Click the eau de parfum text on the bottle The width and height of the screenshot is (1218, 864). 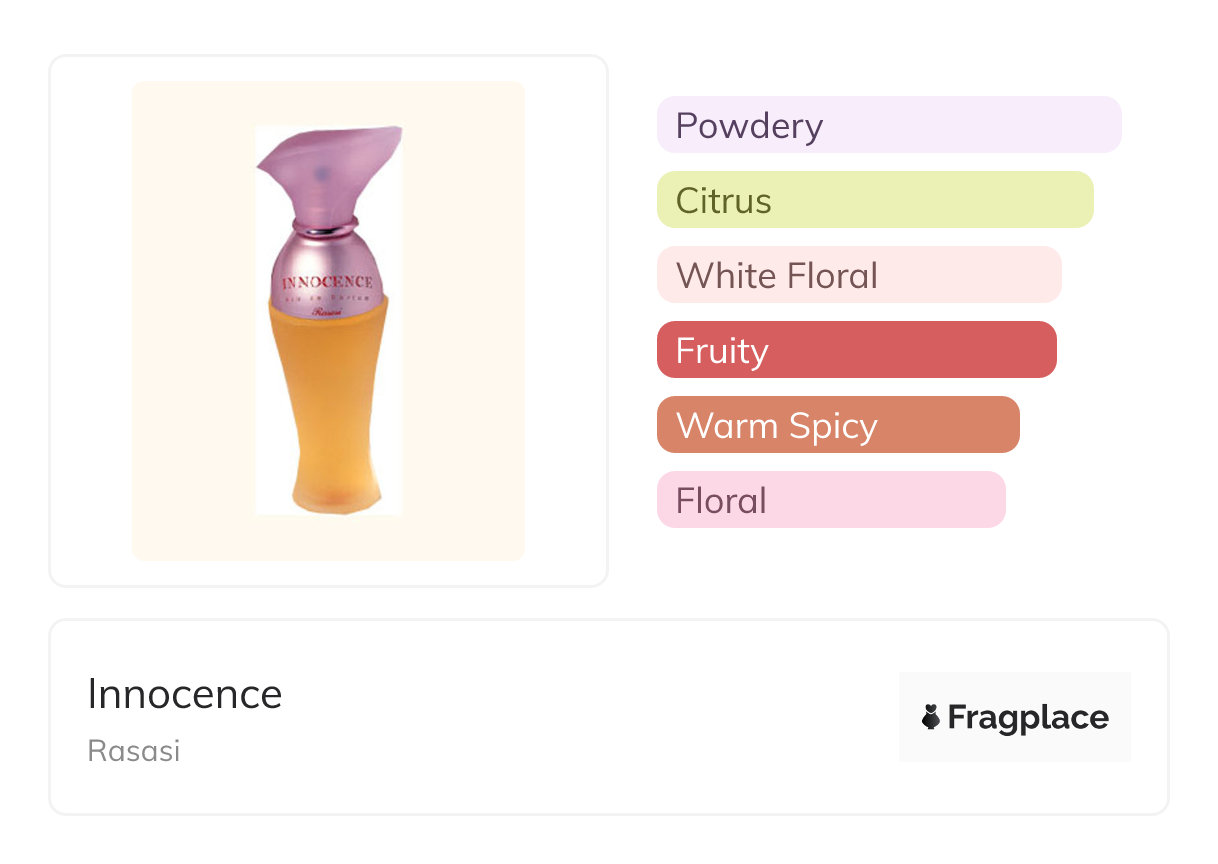327,299
